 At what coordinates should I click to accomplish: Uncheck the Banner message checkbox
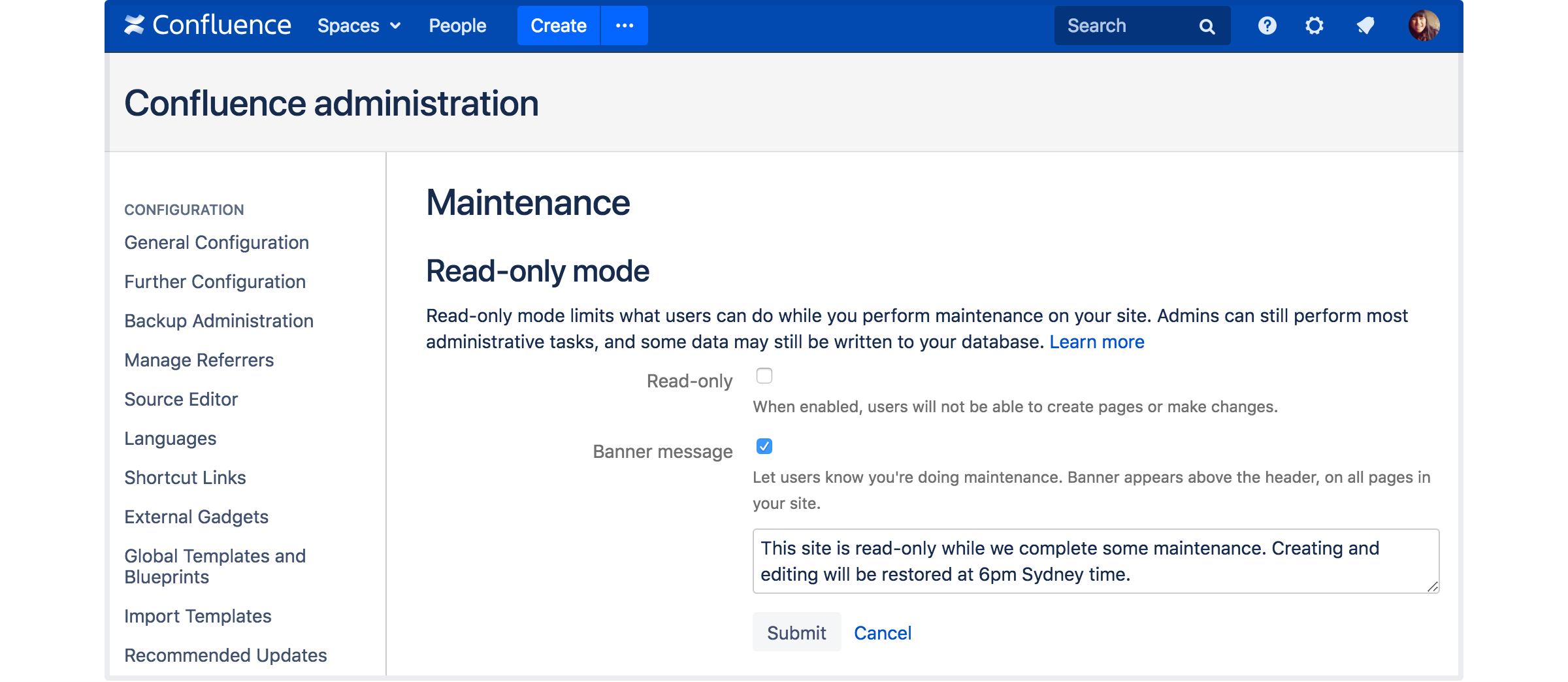(x=764, y=446)
